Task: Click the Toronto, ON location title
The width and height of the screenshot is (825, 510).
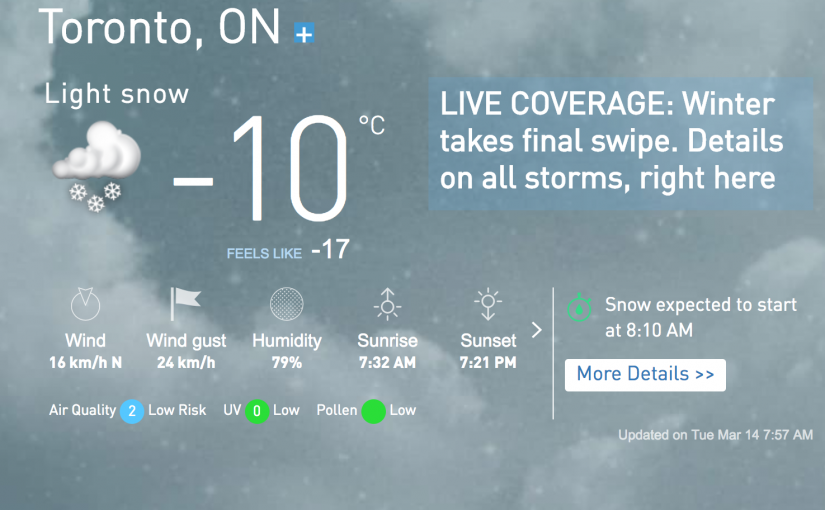Action: (160, 28)
